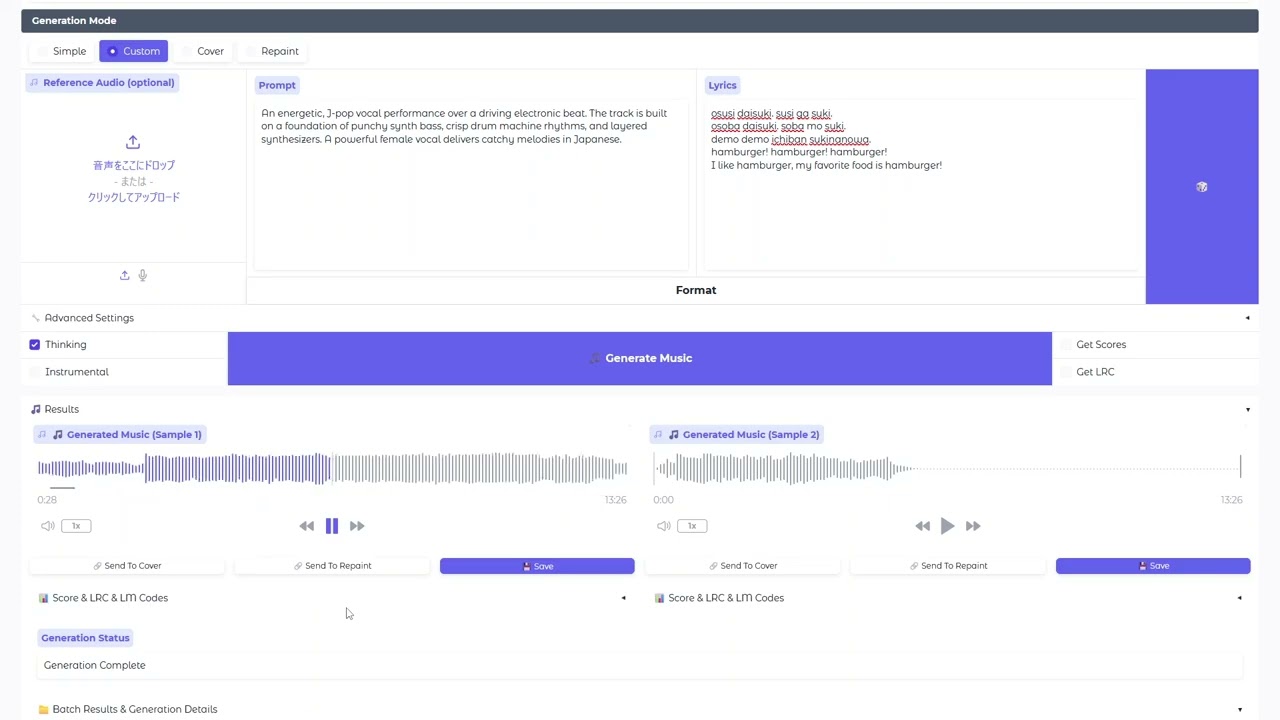Click the Results music note icon
The image size is (1280, 720).
36,409
